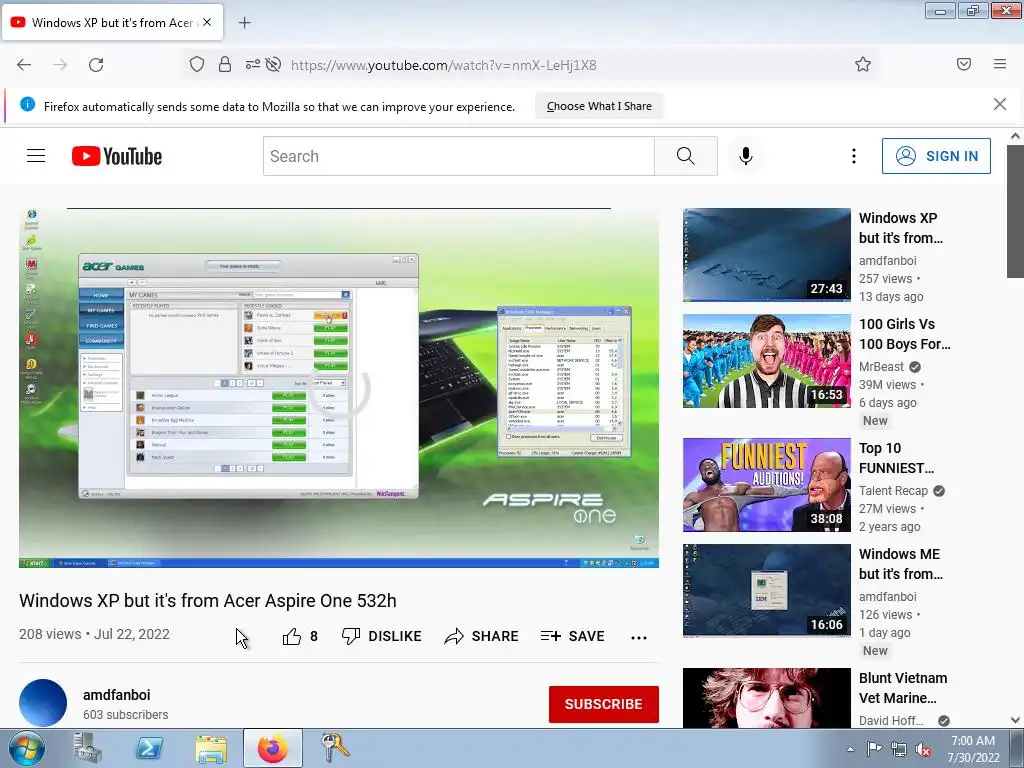
Task: Open the YouTube hamburger guide menu
Action: pyautogui.click(x=36, y=156)
